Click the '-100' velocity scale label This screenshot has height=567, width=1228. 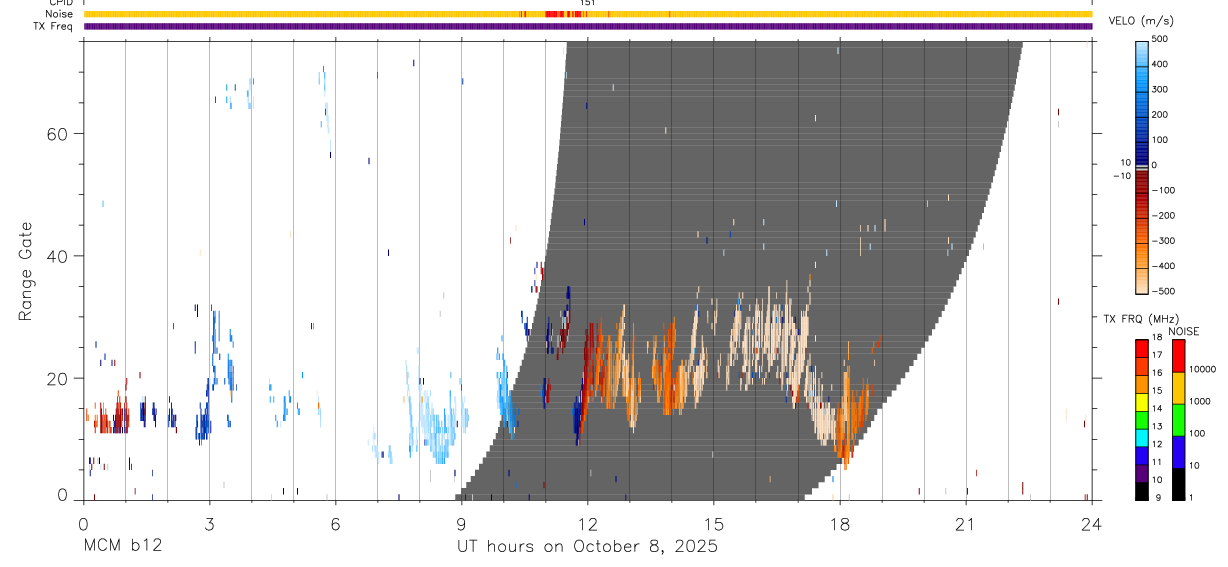(1163, 190)
